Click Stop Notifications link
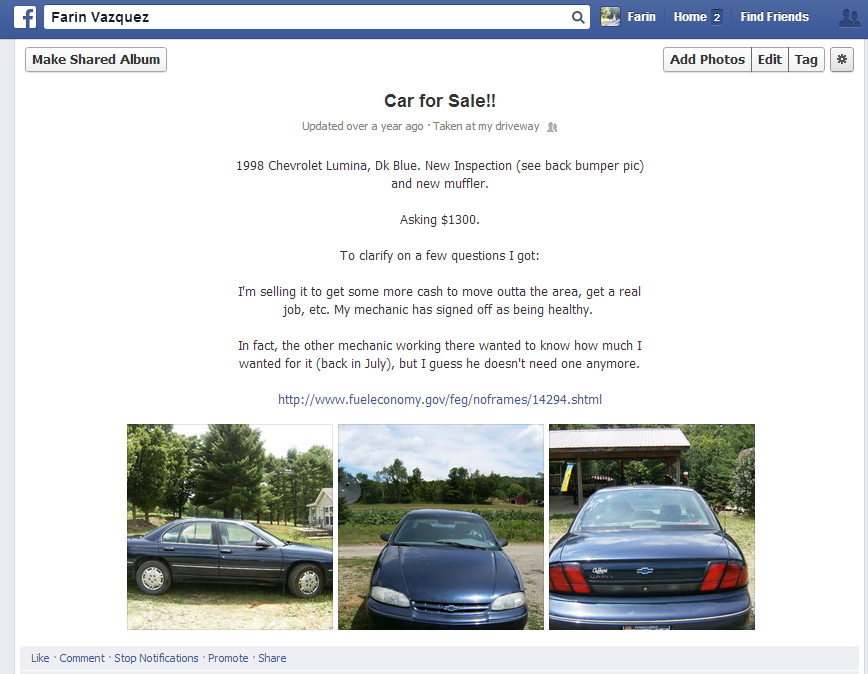Screen dimensions: 868x674 click(156, 658)
